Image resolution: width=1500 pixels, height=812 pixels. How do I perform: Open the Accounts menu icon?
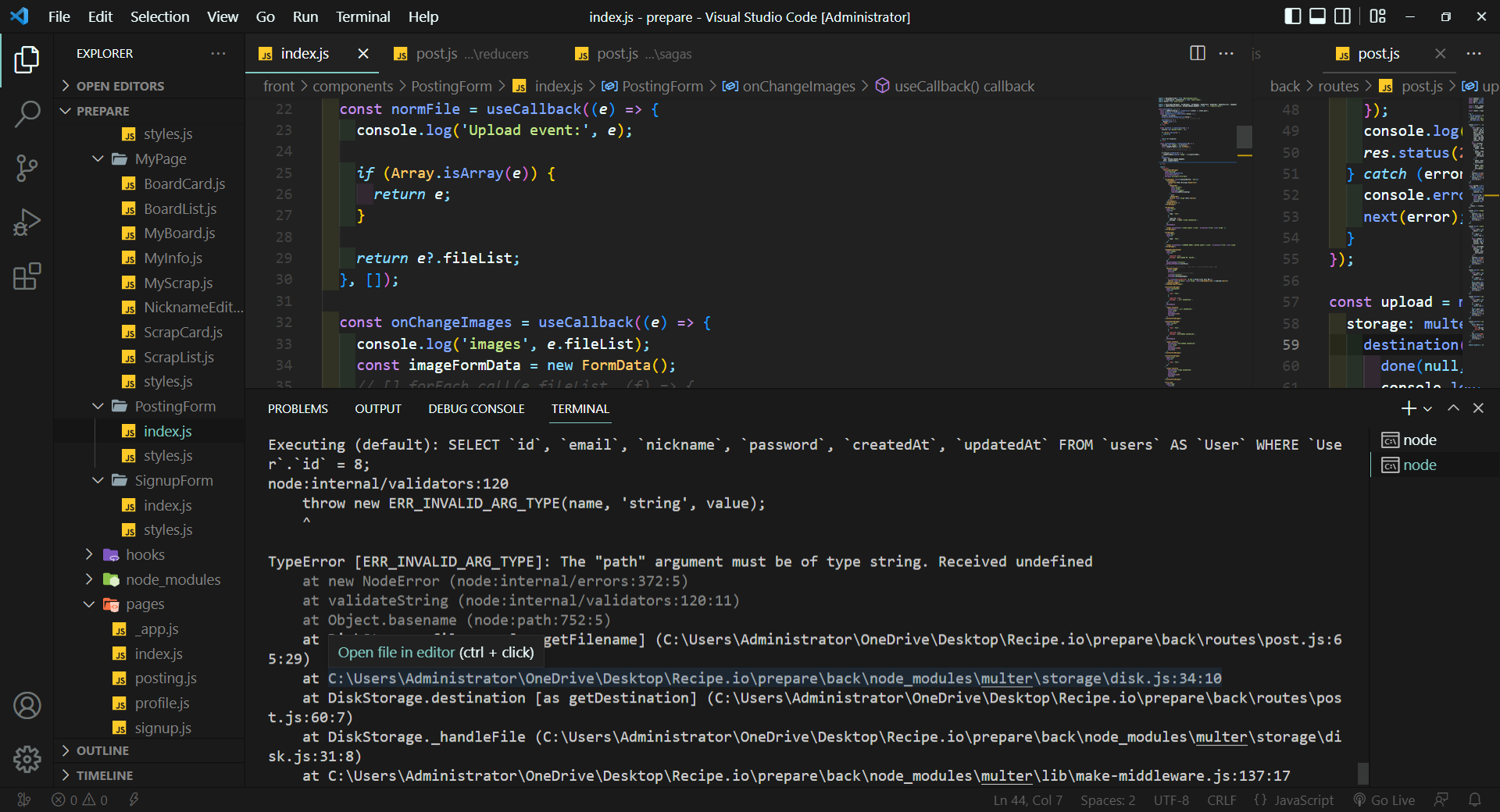(27, 706)
